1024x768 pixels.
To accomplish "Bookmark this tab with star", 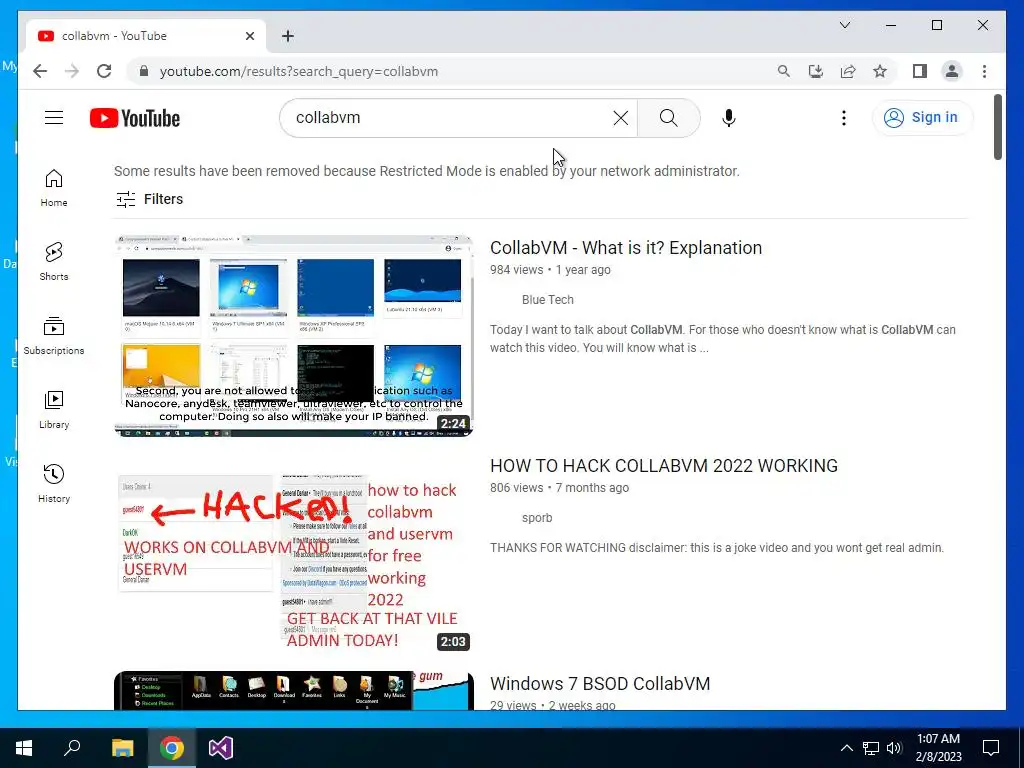I will [880, 71].
